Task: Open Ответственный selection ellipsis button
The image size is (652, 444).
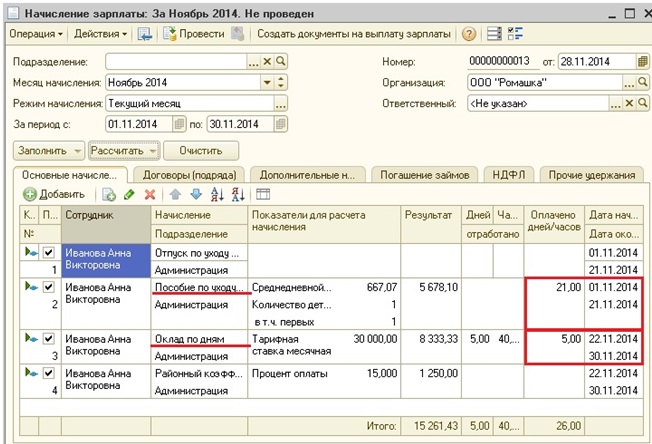Action: point(615,104)
